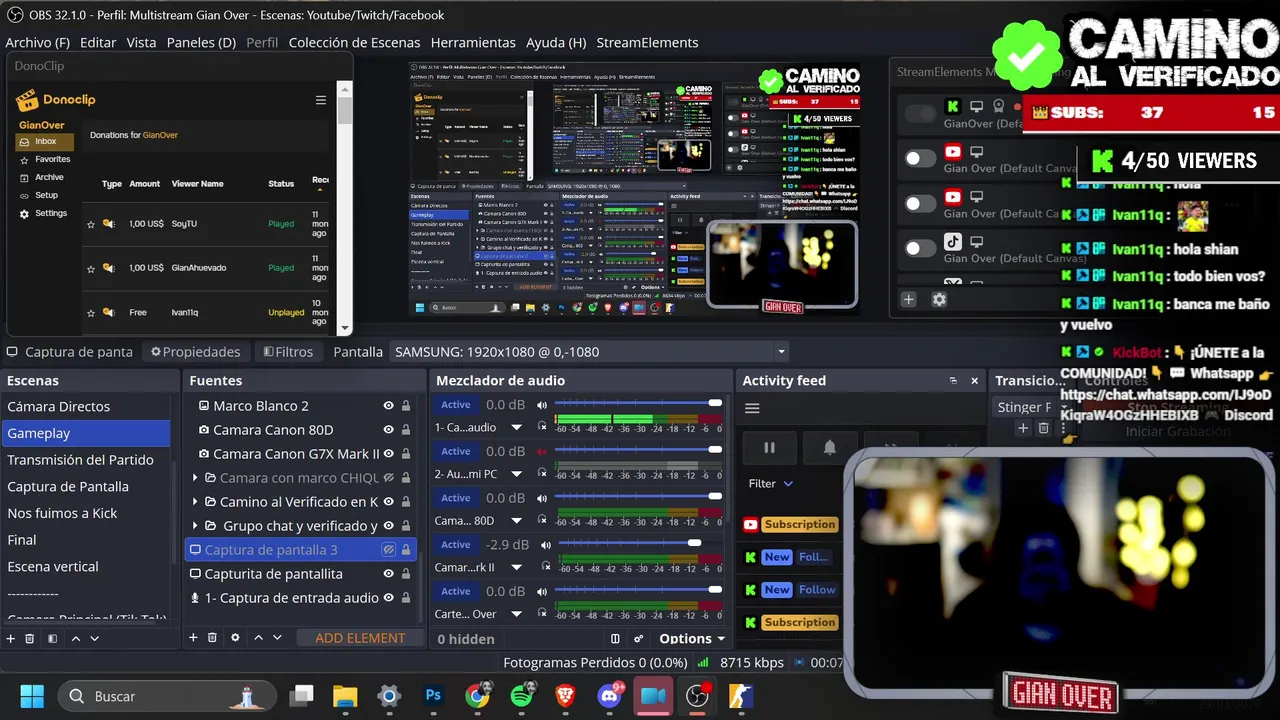This screenshot has height=720, width=1280.
Task: Click the DonoClip dock vertical scrollbar
Action: click(345, 207)
